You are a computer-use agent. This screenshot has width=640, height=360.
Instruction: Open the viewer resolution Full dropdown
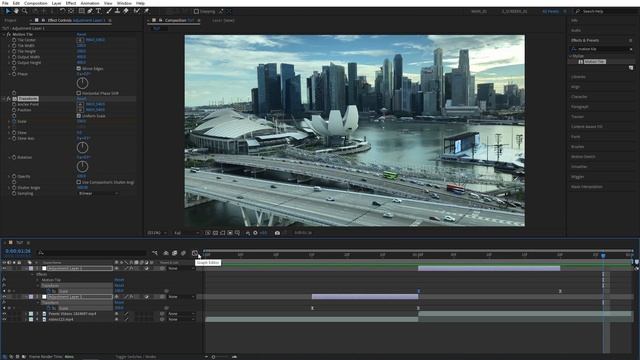coord(187,233)
